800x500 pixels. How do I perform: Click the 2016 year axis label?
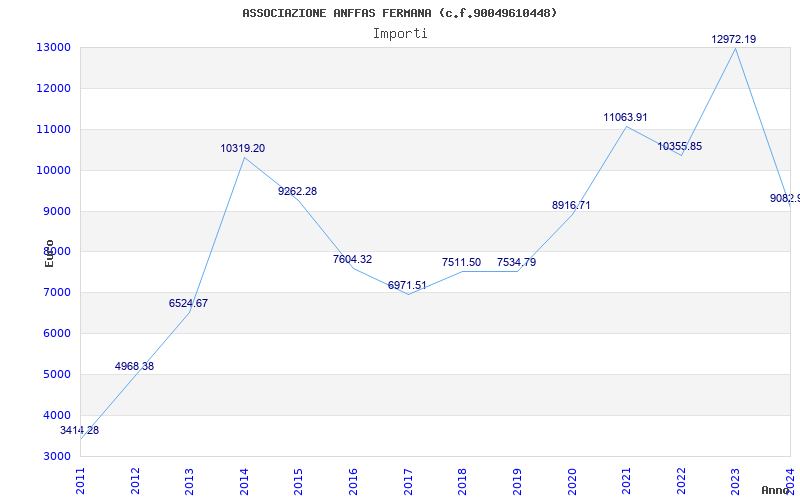pyautogui.click(x=353, y=482)
